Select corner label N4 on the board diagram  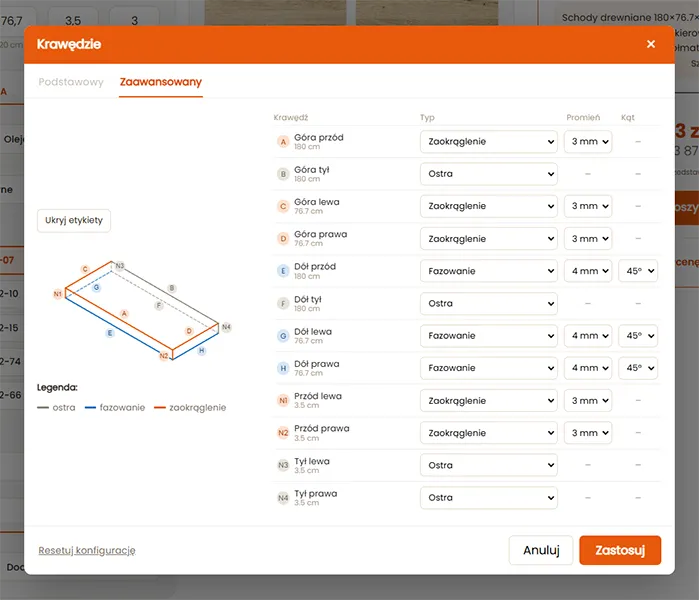[226, 327]
